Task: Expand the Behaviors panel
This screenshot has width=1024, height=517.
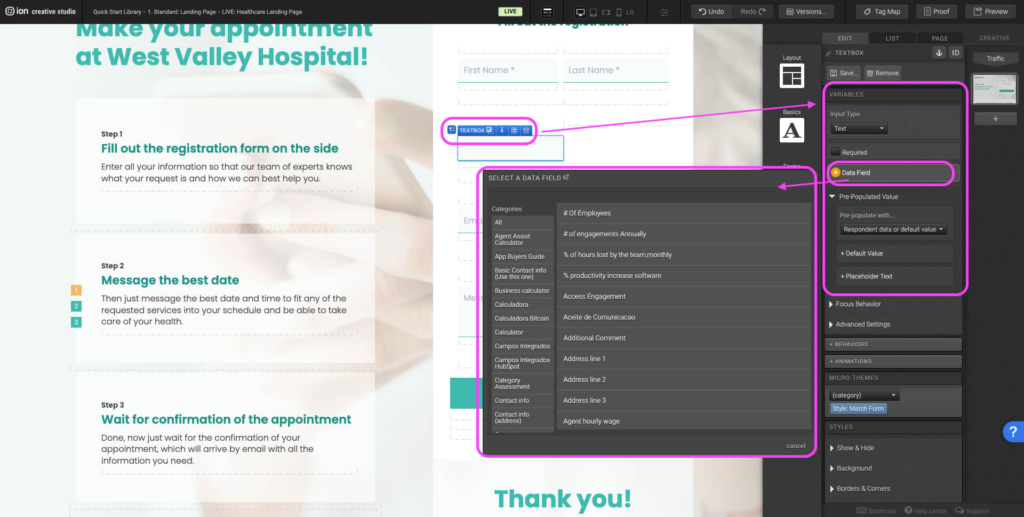Action: click(893, 344)
